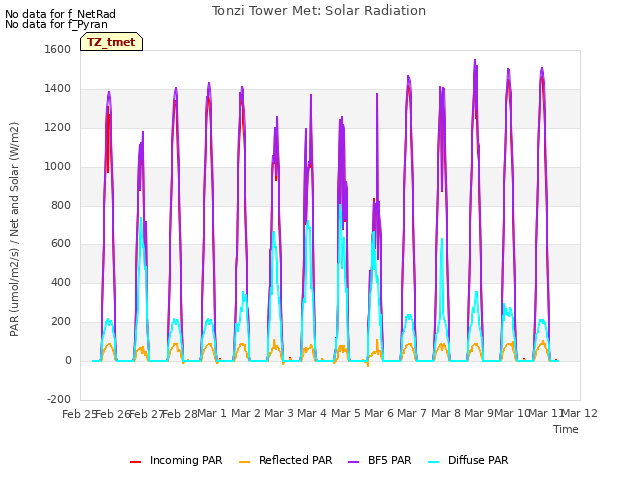Click the tallest BF5 PAR peak on Mar 9
The width and height of the screenshot is (640, 480).
click(475, 60)
